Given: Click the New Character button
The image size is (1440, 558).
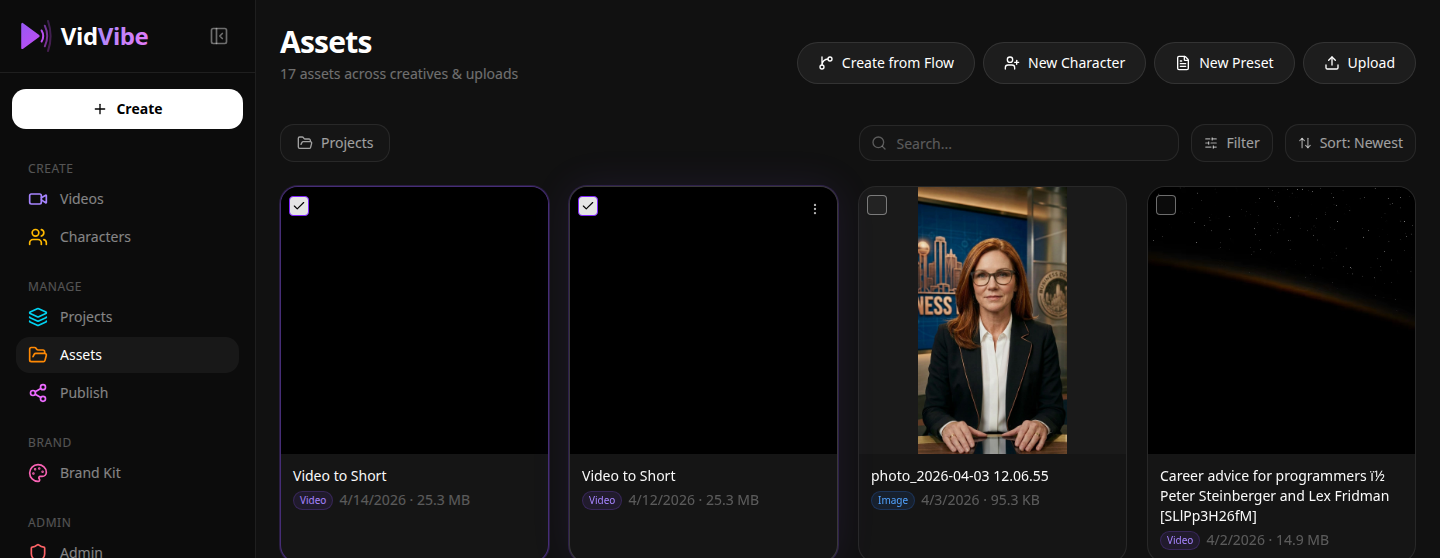Looking at the screenshot, I should click(1064, 63).
